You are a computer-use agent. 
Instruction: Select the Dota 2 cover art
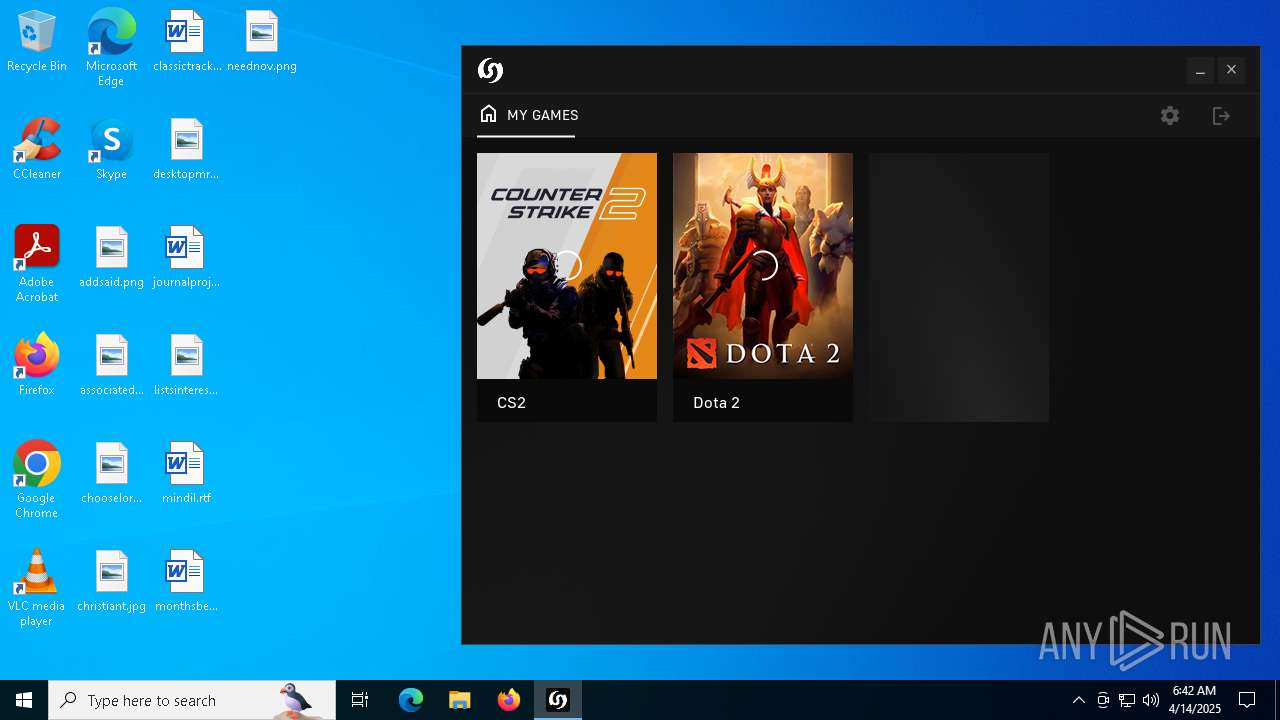click(763, 266)
